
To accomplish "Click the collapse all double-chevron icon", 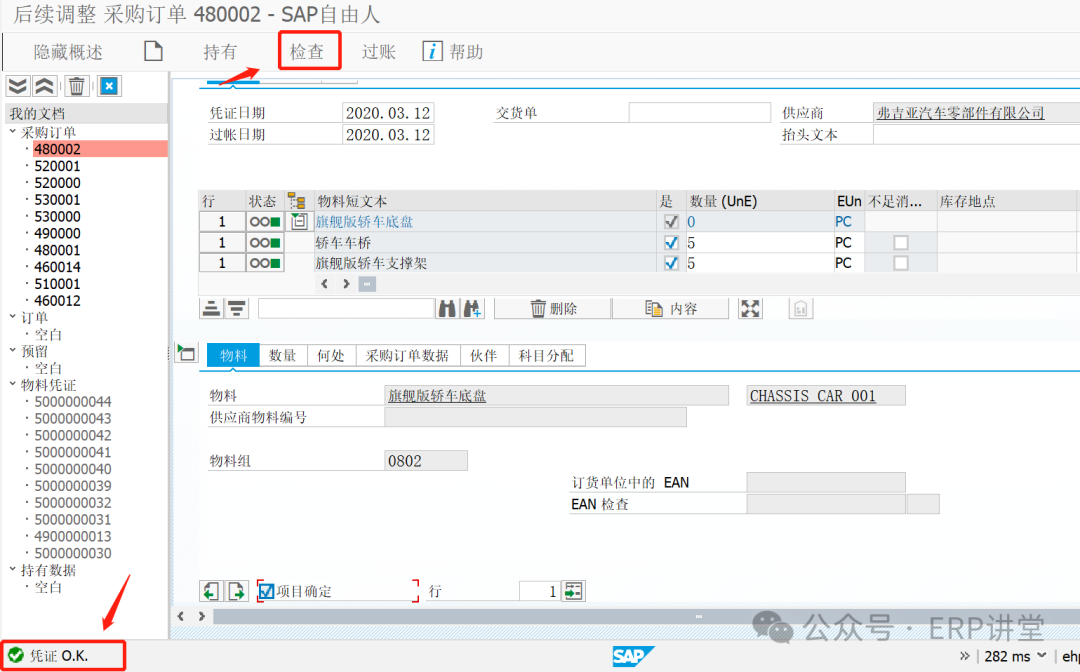I will point(45,86).
